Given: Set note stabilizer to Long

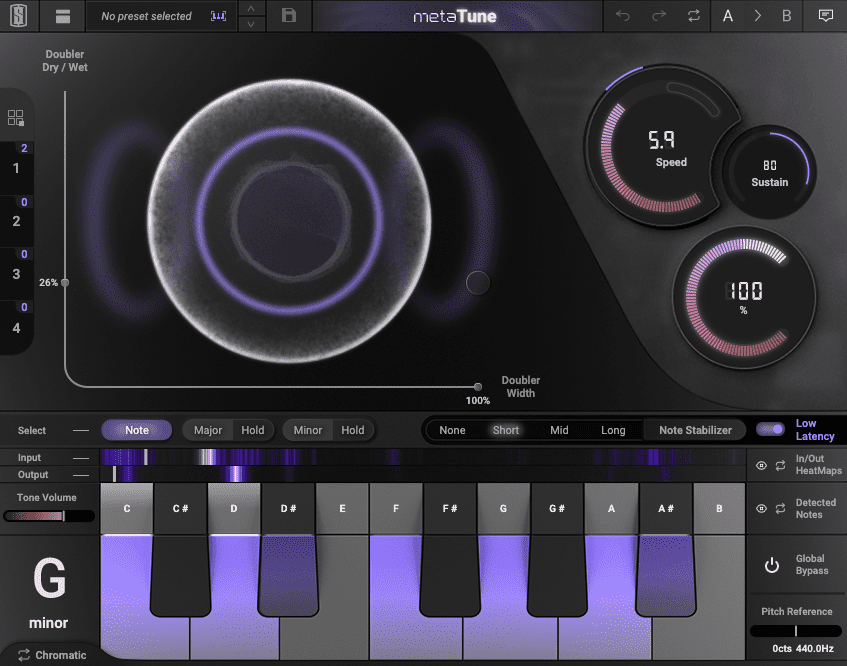Looking at the screenshot, I should pyautogui.click(x=613, y=430).
